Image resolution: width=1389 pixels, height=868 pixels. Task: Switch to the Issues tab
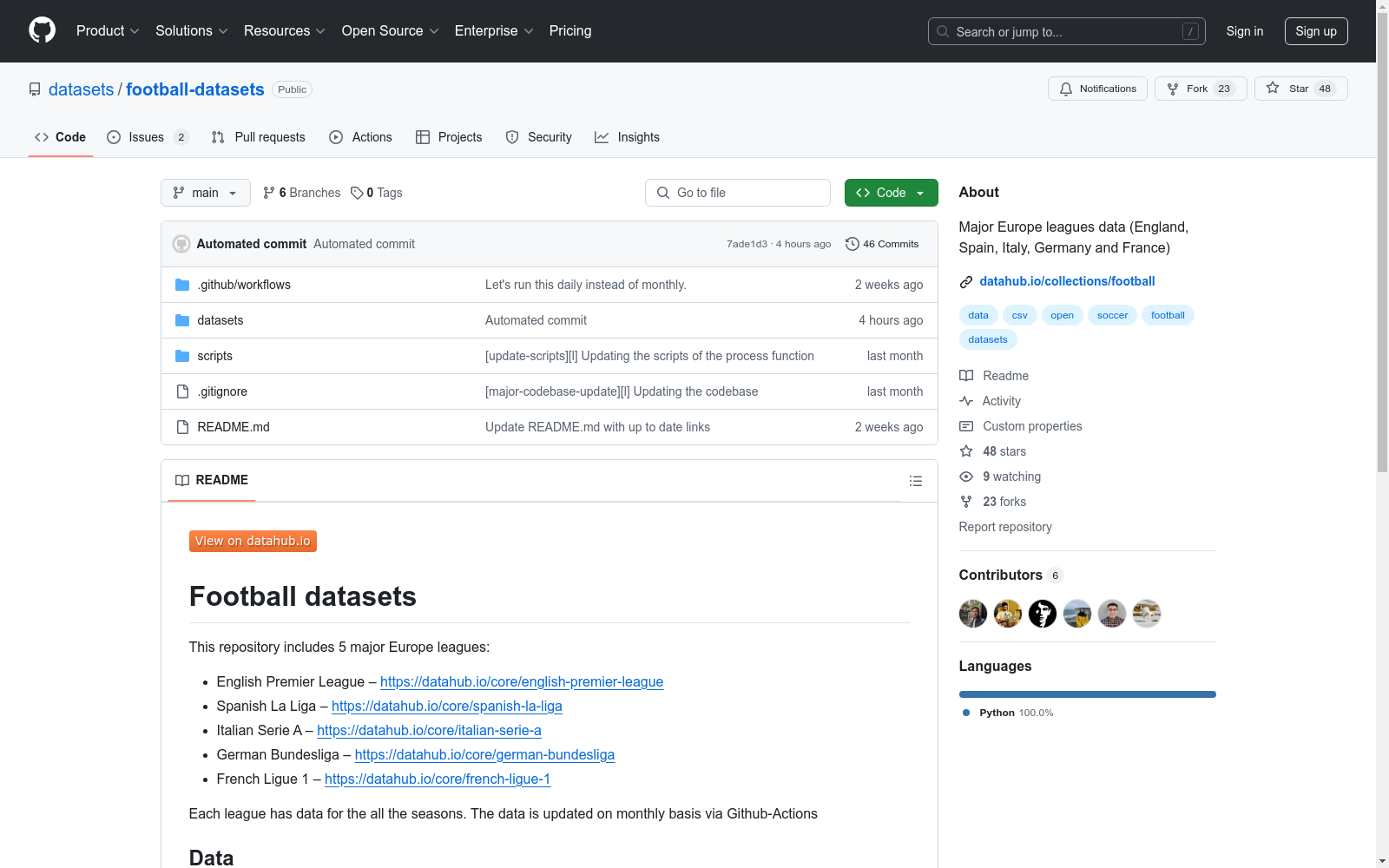click(148, 137)
